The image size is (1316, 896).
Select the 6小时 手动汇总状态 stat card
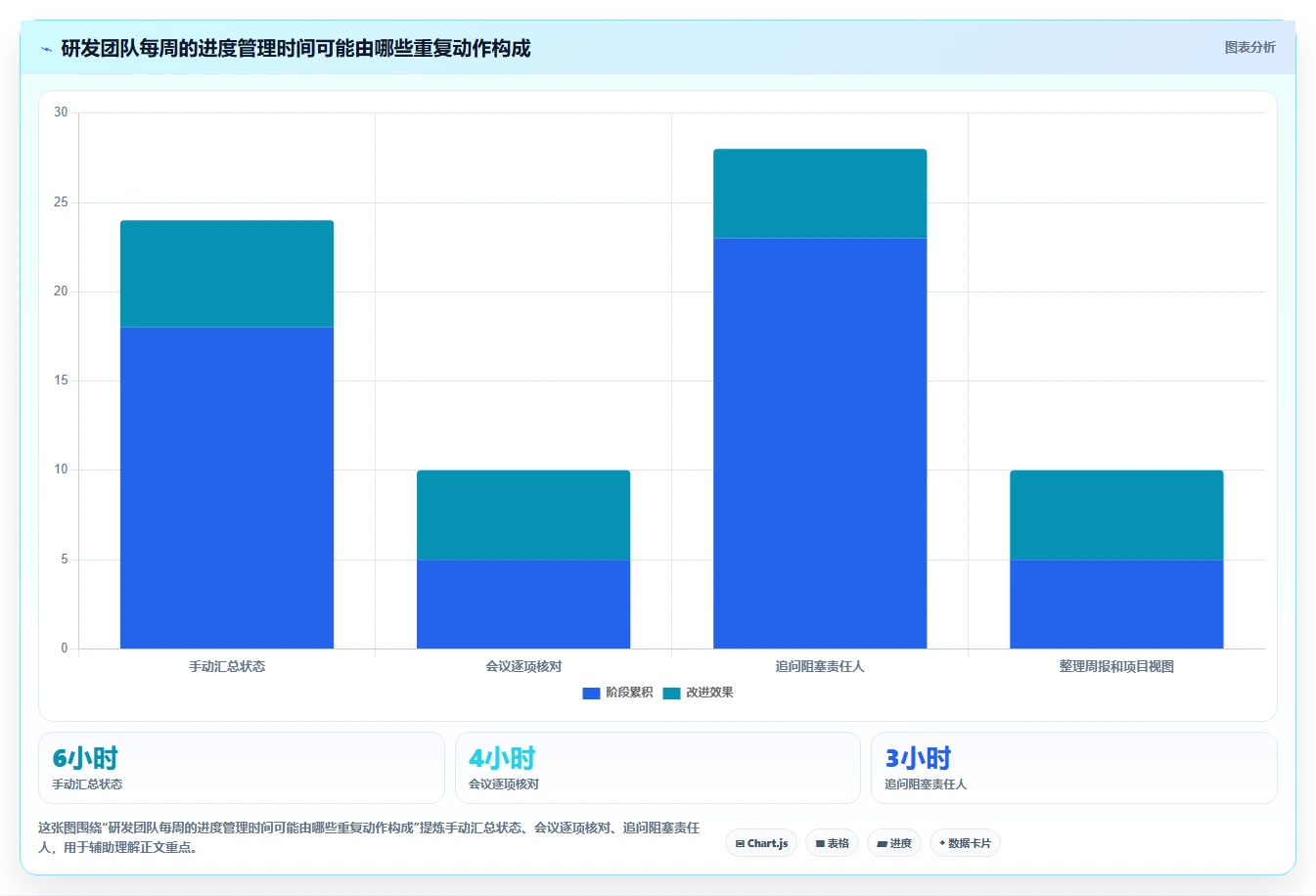(x=242, y=768)
